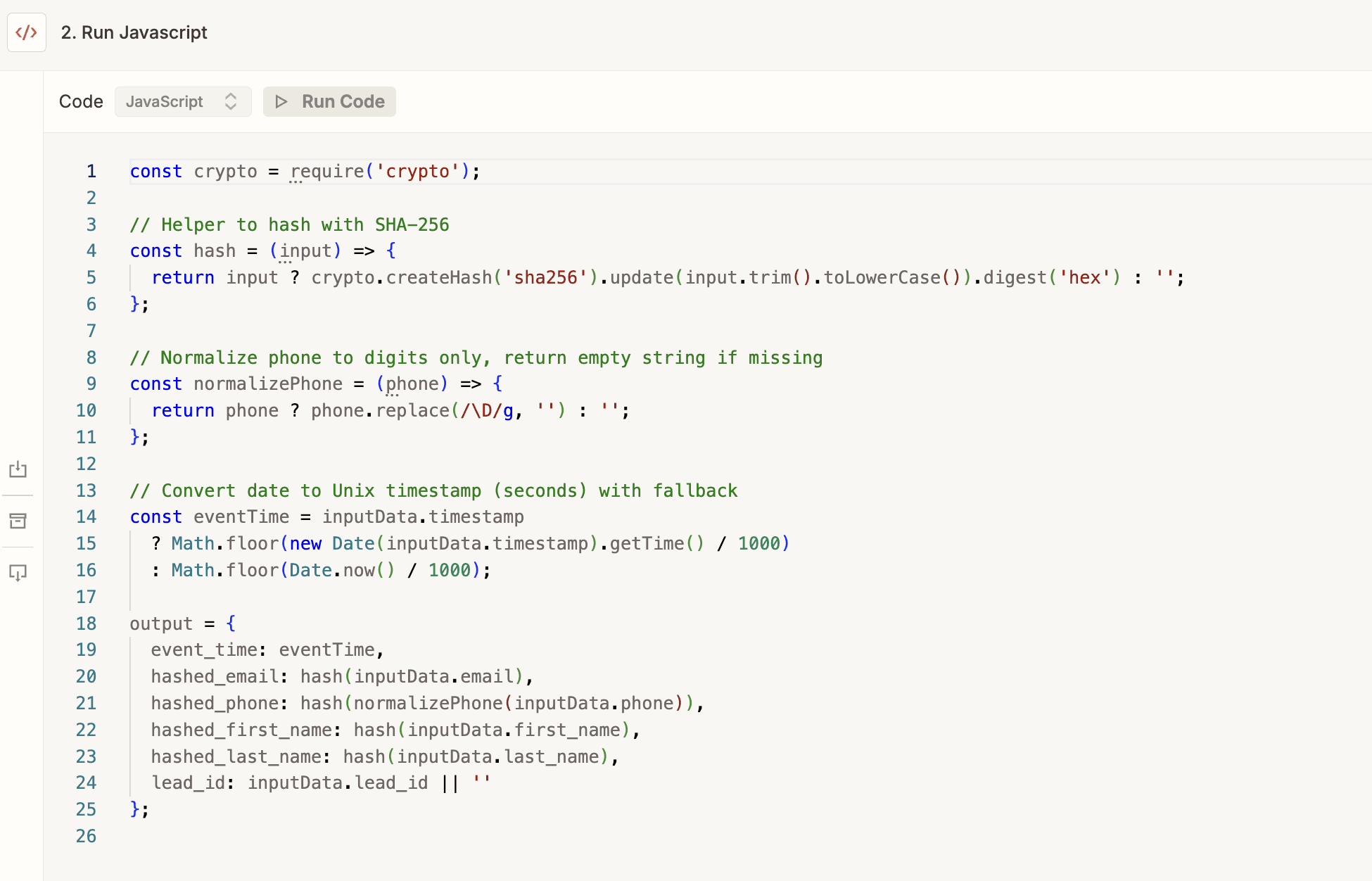Click the SHA-256 helper comment line
Screen dimensions: 1372x881
pos(289,224)
